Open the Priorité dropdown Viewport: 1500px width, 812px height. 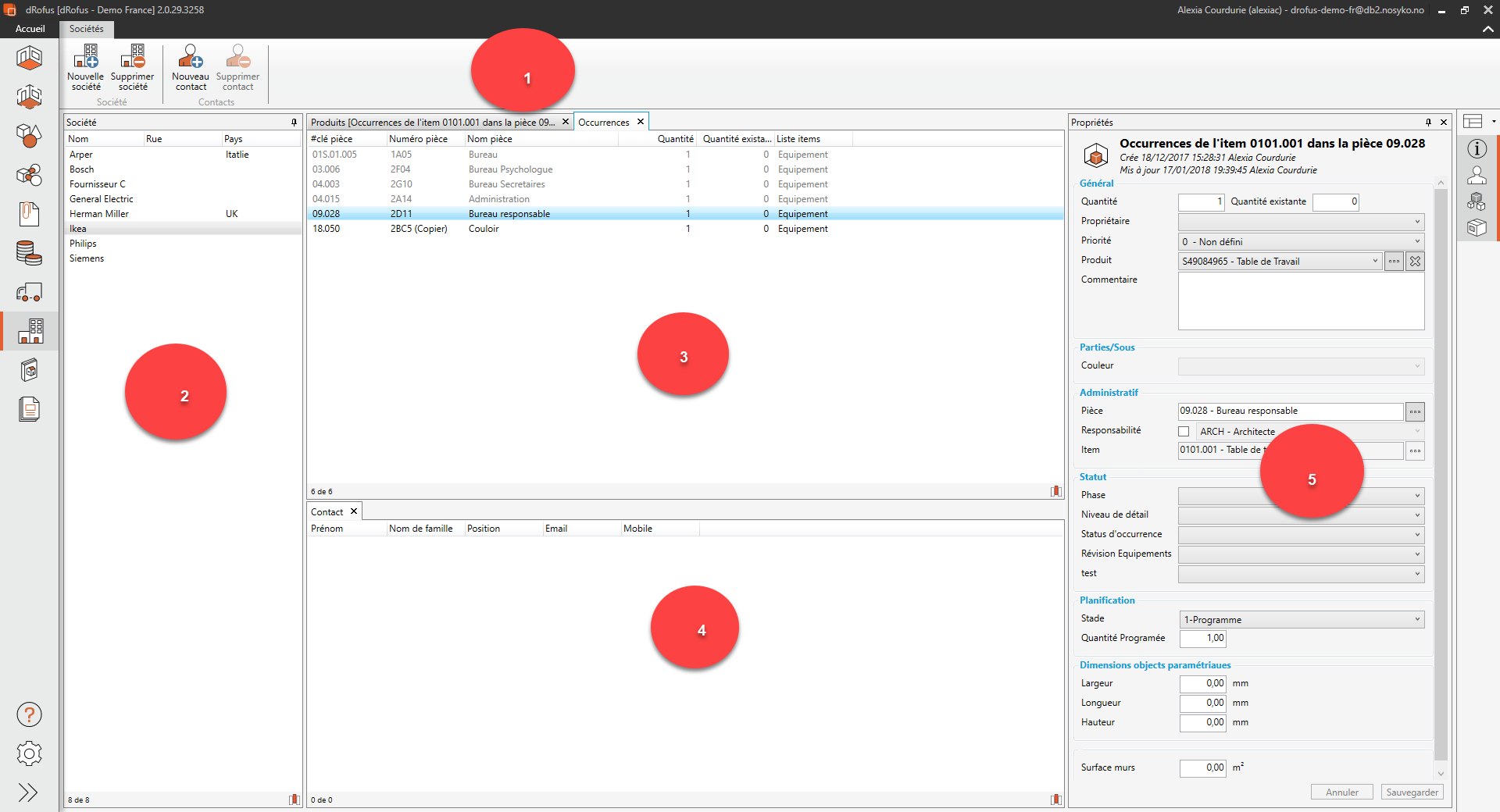[x=1301, y=242]
